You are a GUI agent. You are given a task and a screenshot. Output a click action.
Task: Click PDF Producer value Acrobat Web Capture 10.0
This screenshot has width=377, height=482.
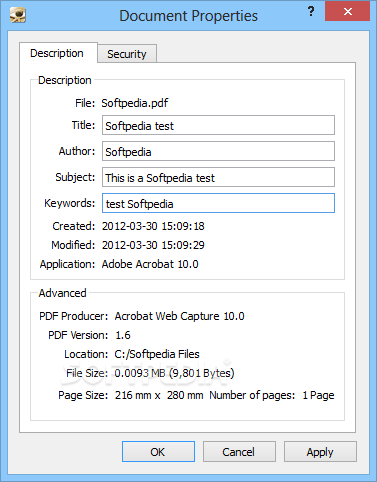pos(179,316)
